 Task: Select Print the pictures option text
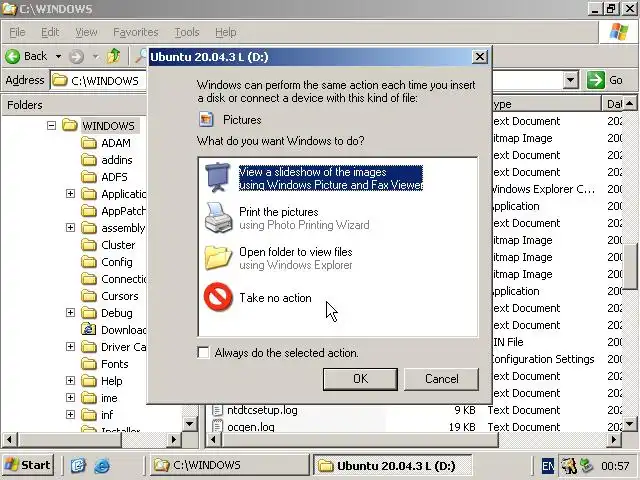[279, 212]
